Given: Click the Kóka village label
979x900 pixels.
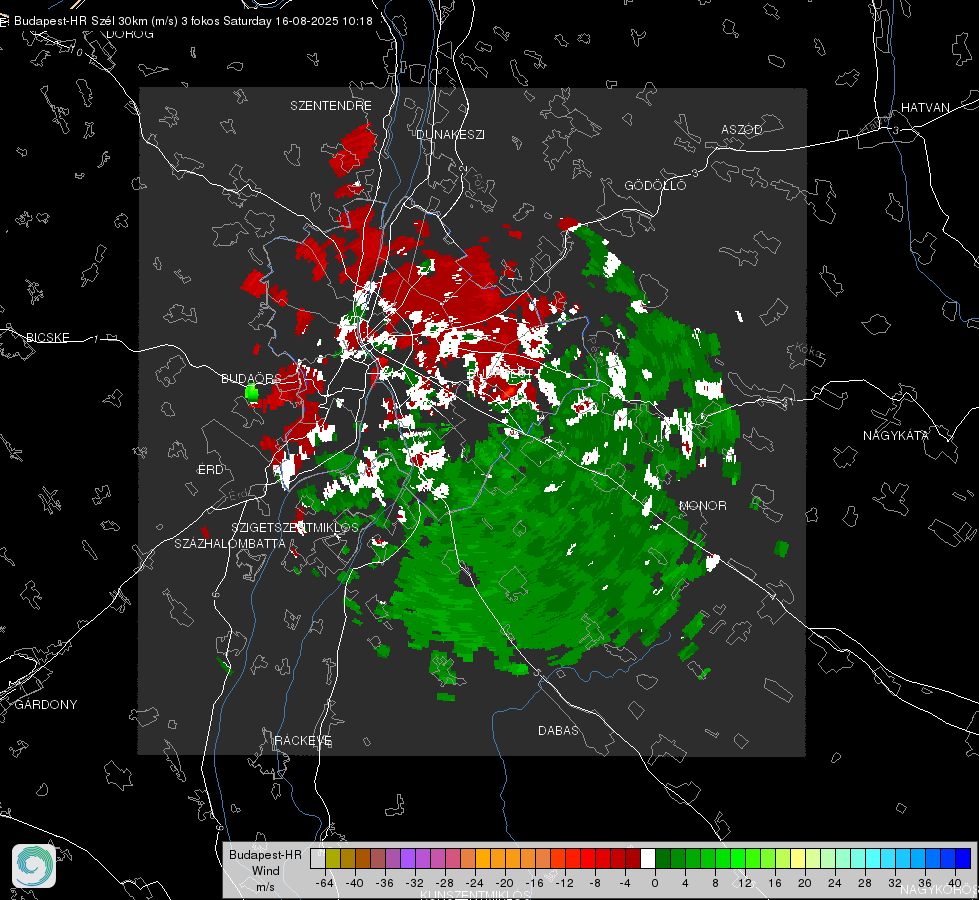Looking at the screenshot, I should 810,352.
